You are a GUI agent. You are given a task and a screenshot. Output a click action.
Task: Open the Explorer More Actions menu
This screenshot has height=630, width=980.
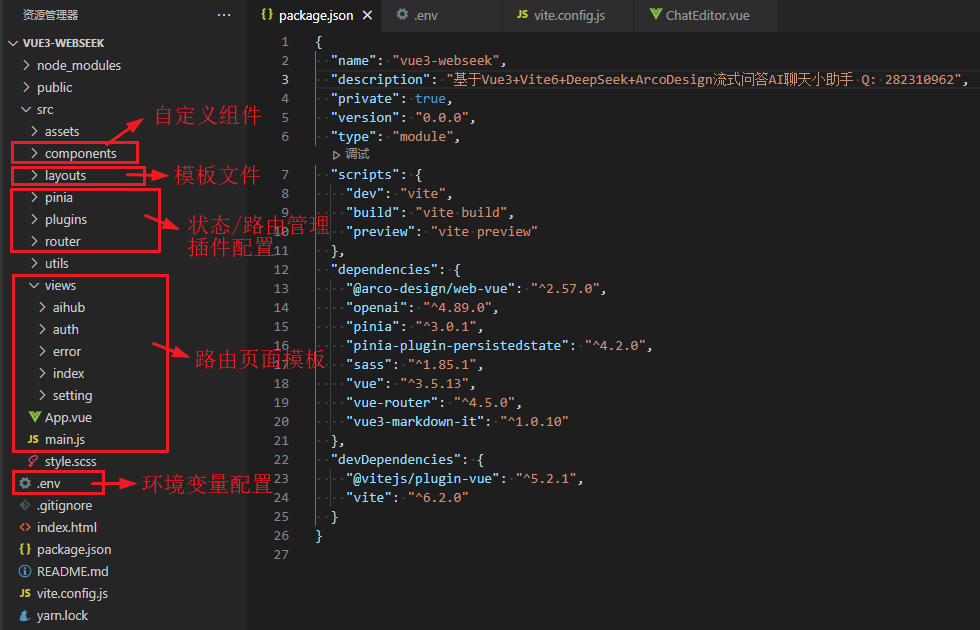(x=225, y=14)
